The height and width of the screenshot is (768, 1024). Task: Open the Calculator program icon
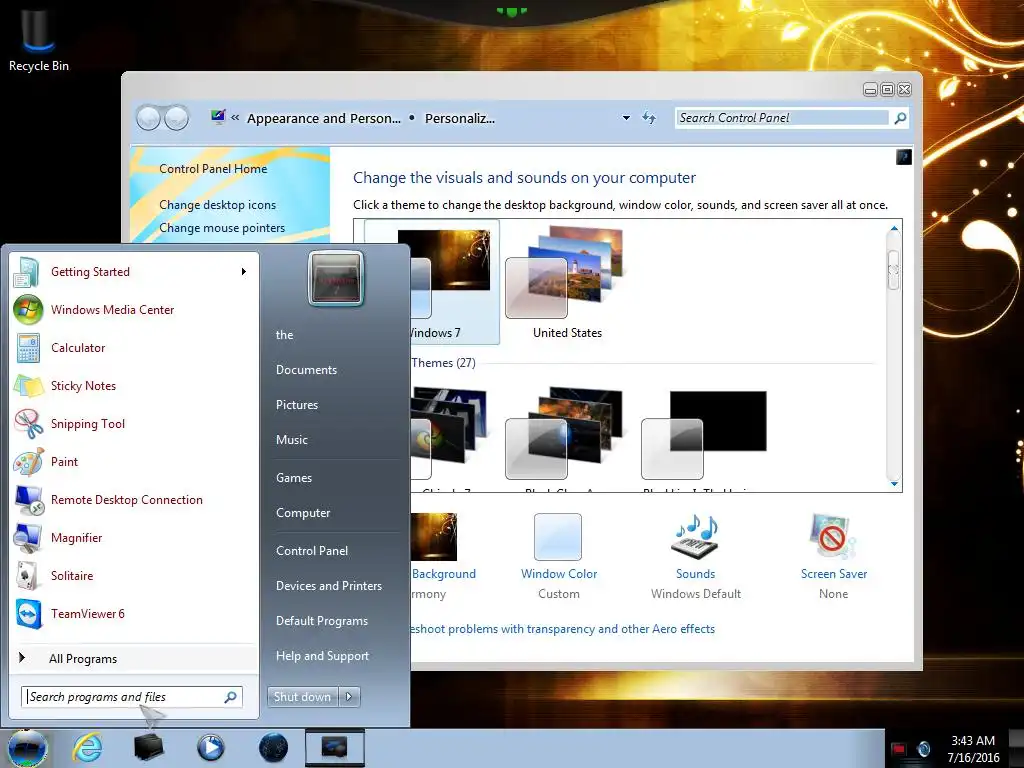[x=28, y=347]
